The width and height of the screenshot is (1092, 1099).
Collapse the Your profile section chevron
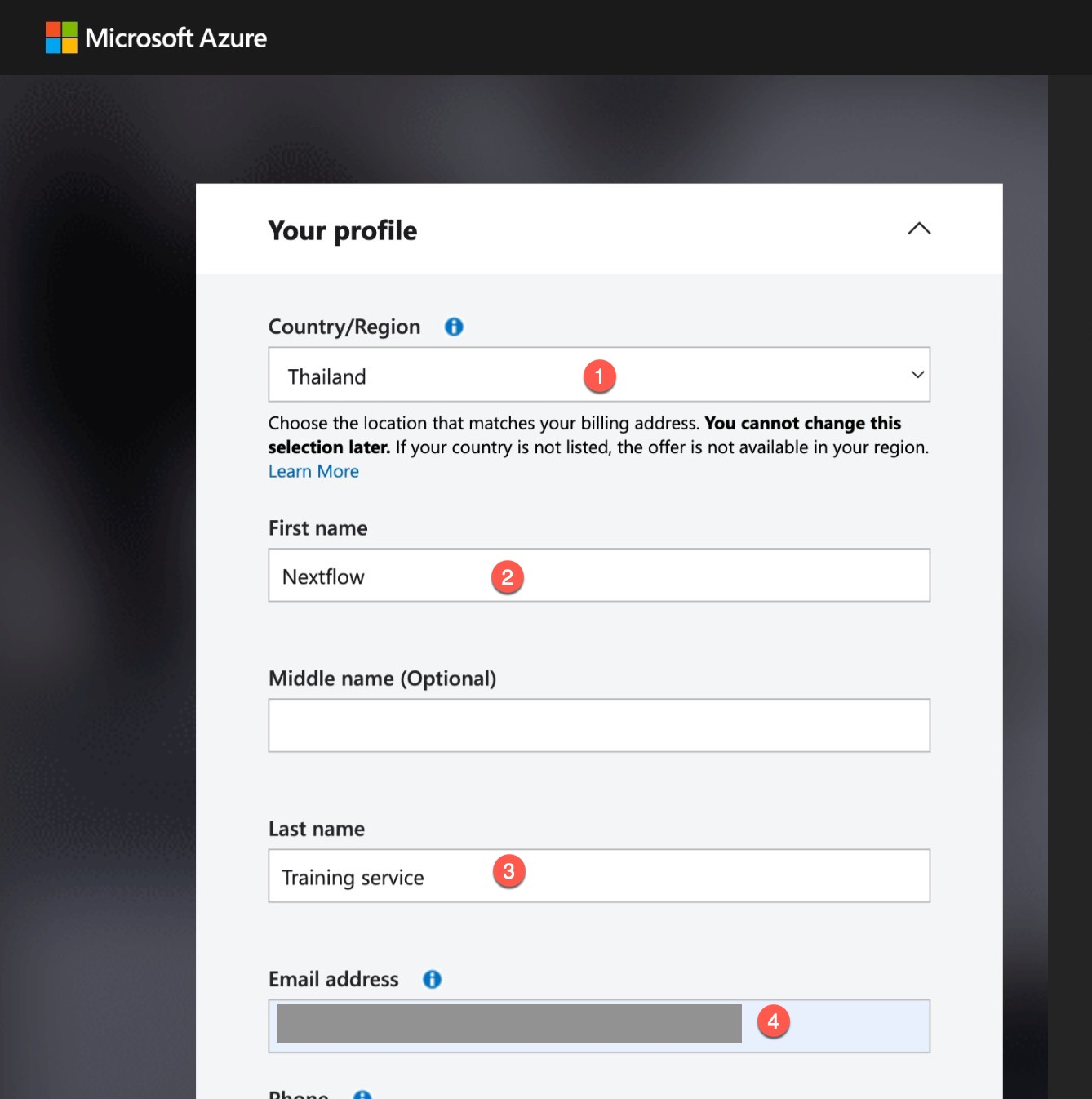click(x=919, y=229)
